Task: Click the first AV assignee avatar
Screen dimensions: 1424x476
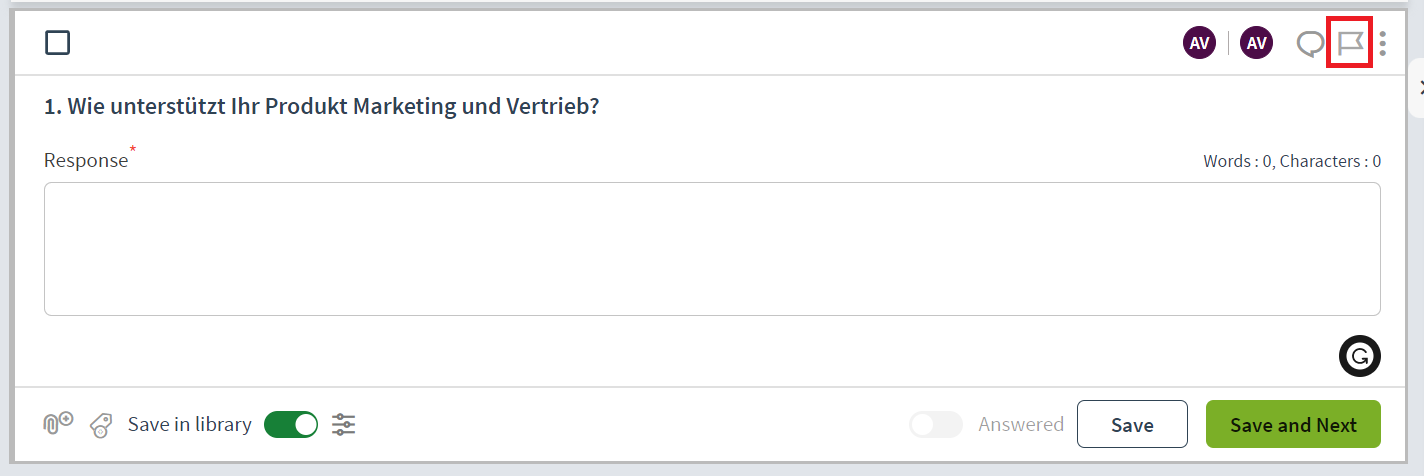Action: coord(1199,43)
